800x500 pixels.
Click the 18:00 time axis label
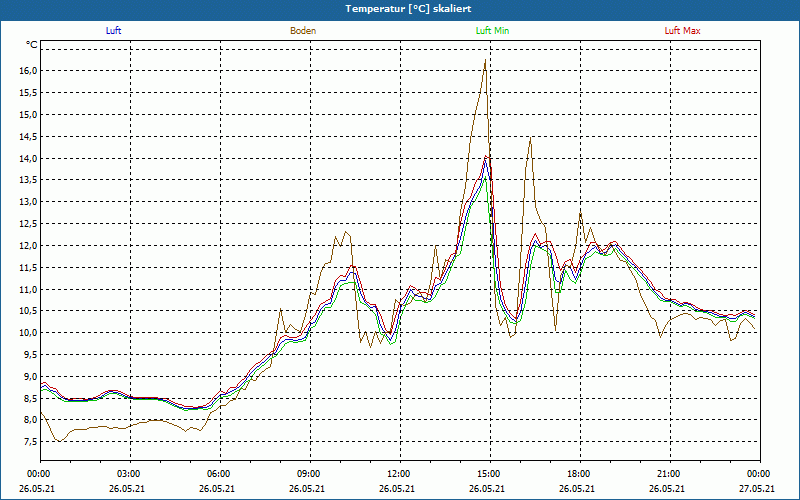click(579, 474)
